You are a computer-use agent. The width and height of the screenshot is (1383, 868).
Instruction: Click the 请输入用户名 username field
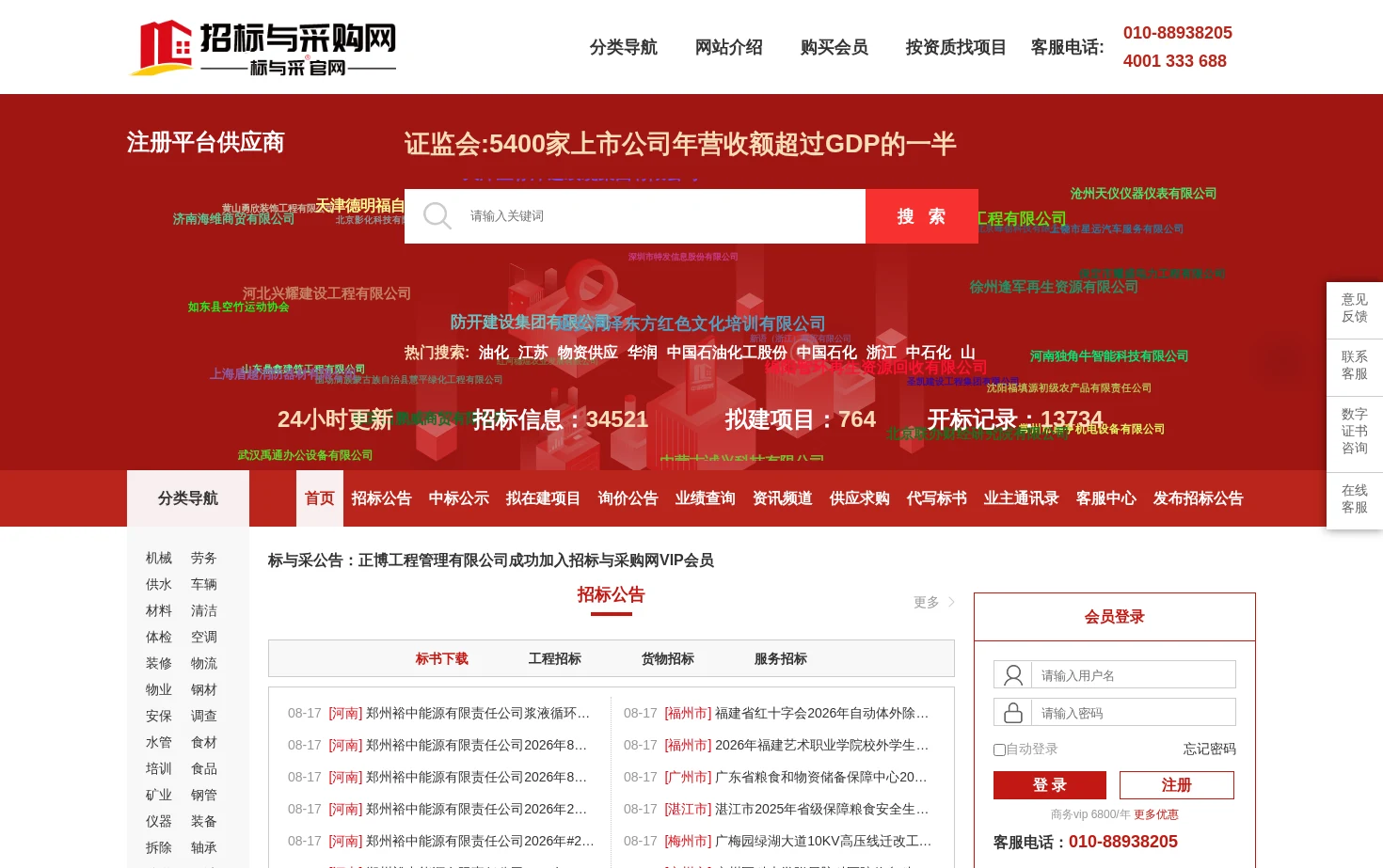(1134, 675)
